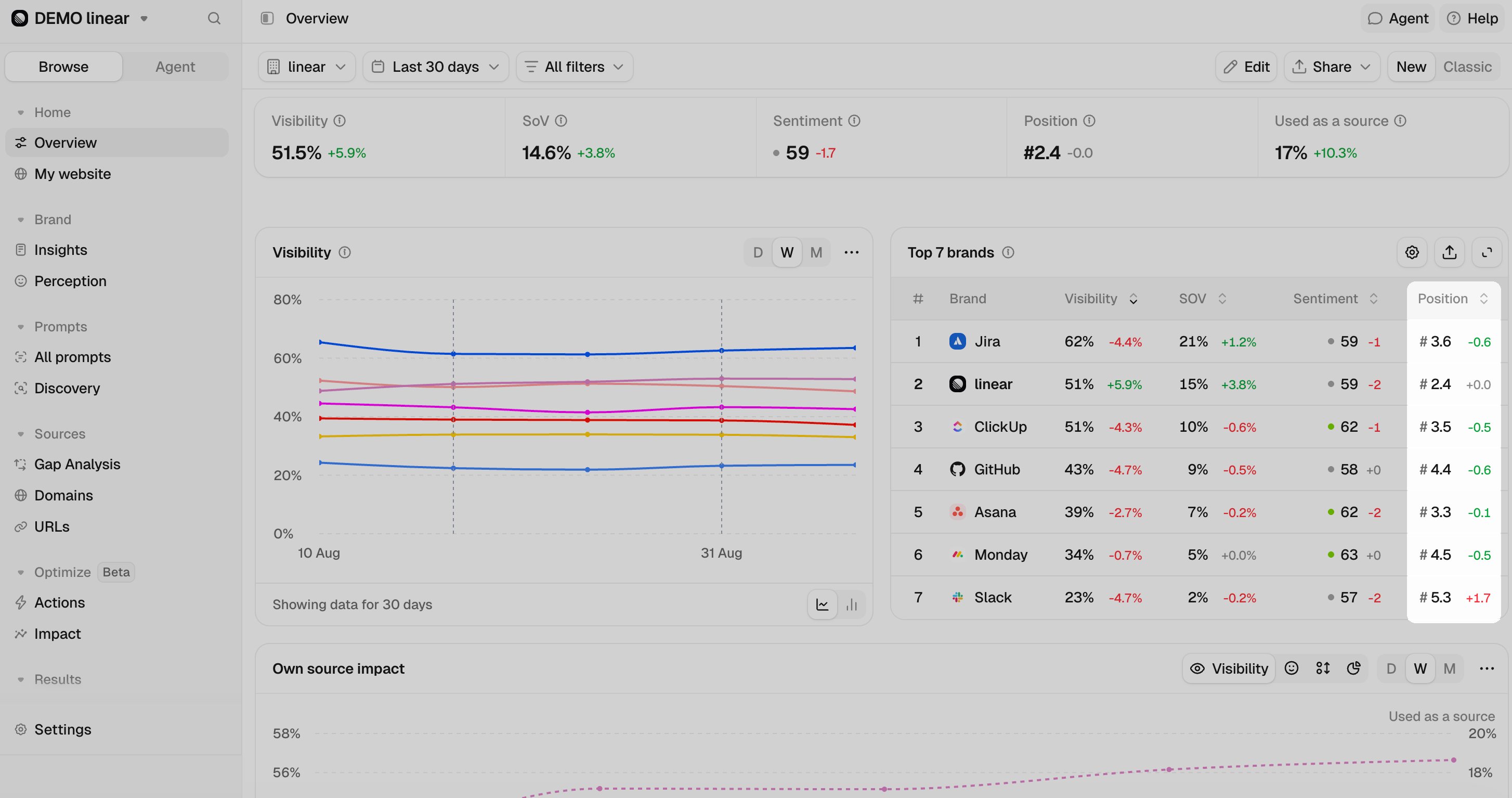Click the Slack brand logo
The height and width of the screenshot is (798, 1512).
958,597
